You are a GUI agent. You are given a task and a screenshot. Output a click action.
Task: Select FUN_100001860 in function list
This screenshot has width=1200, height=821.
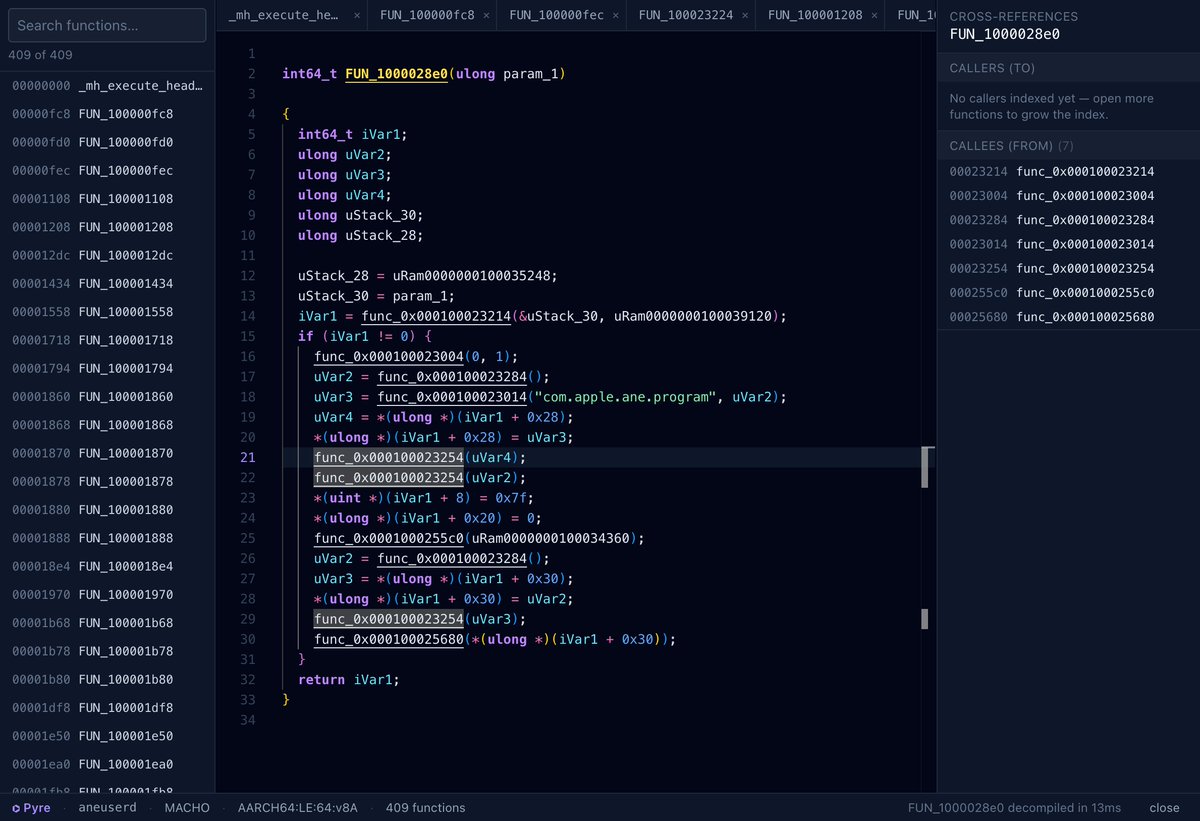coord(107,397)
